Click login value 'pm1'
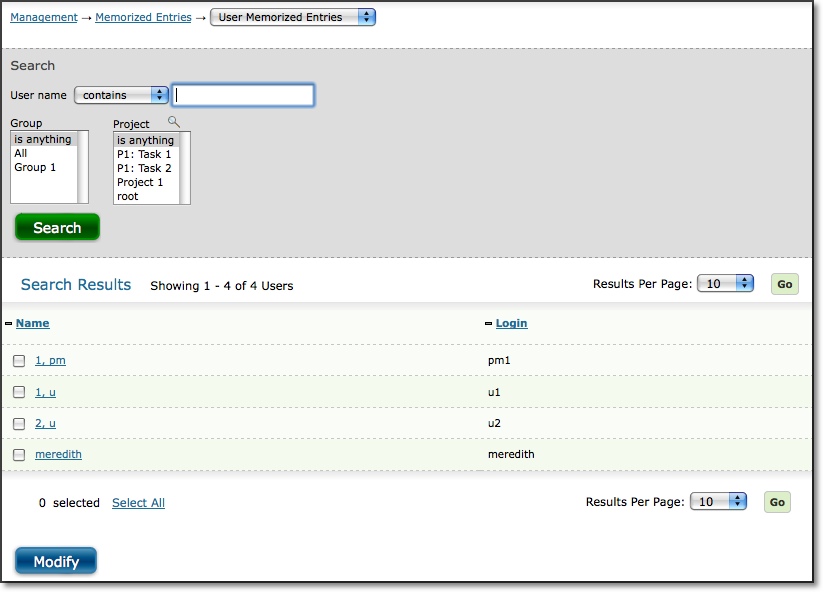This screenshot has width=824, height=593. (499, 361)
